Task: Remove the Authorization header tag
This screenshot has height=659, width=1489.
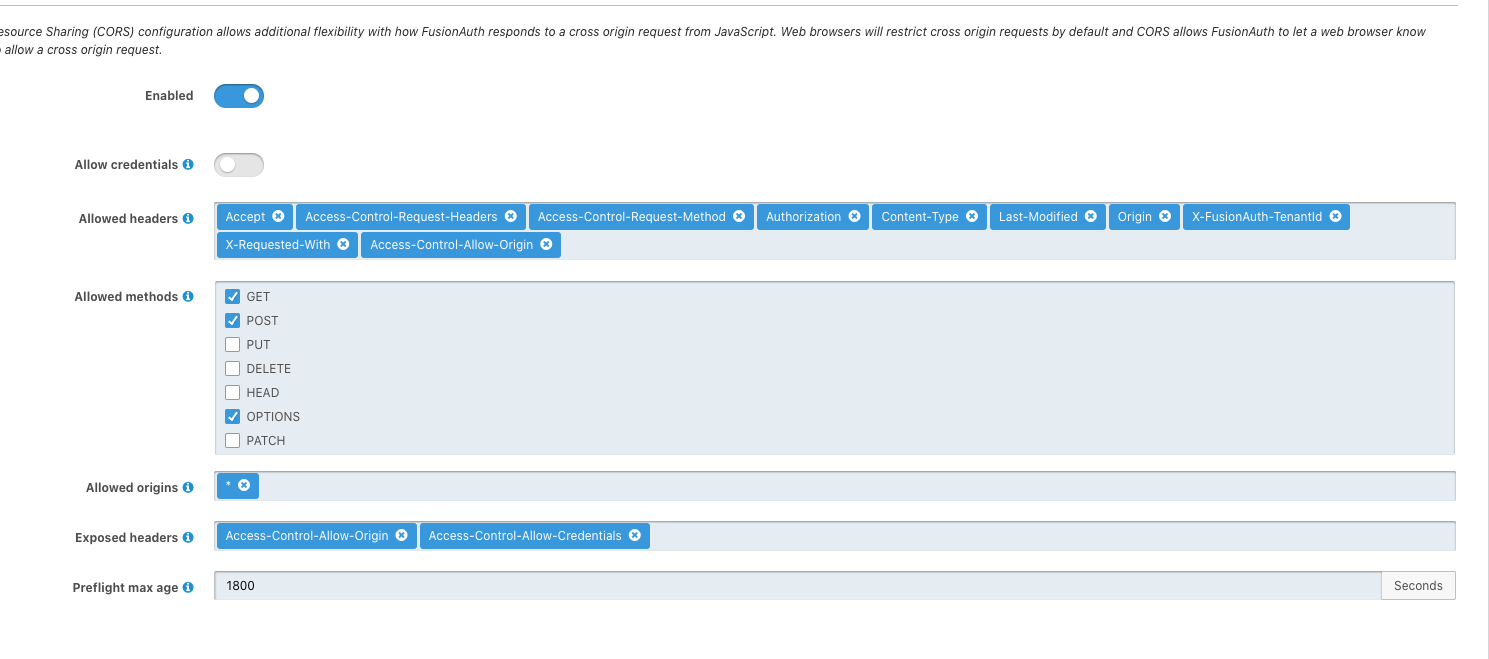Action: pos(854,217)
